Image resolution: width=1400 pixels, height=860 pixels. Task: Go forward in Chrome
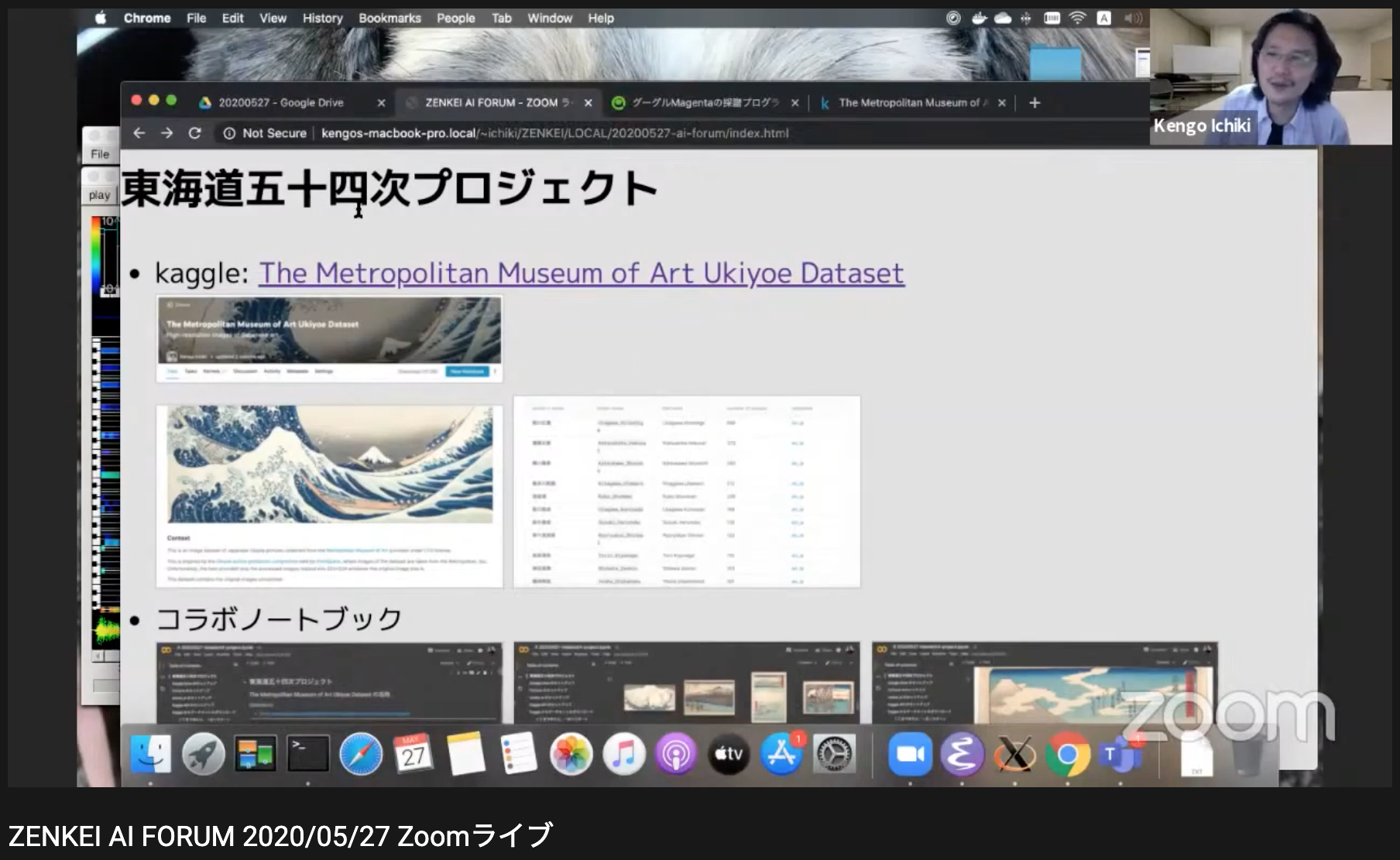(166, 133)
